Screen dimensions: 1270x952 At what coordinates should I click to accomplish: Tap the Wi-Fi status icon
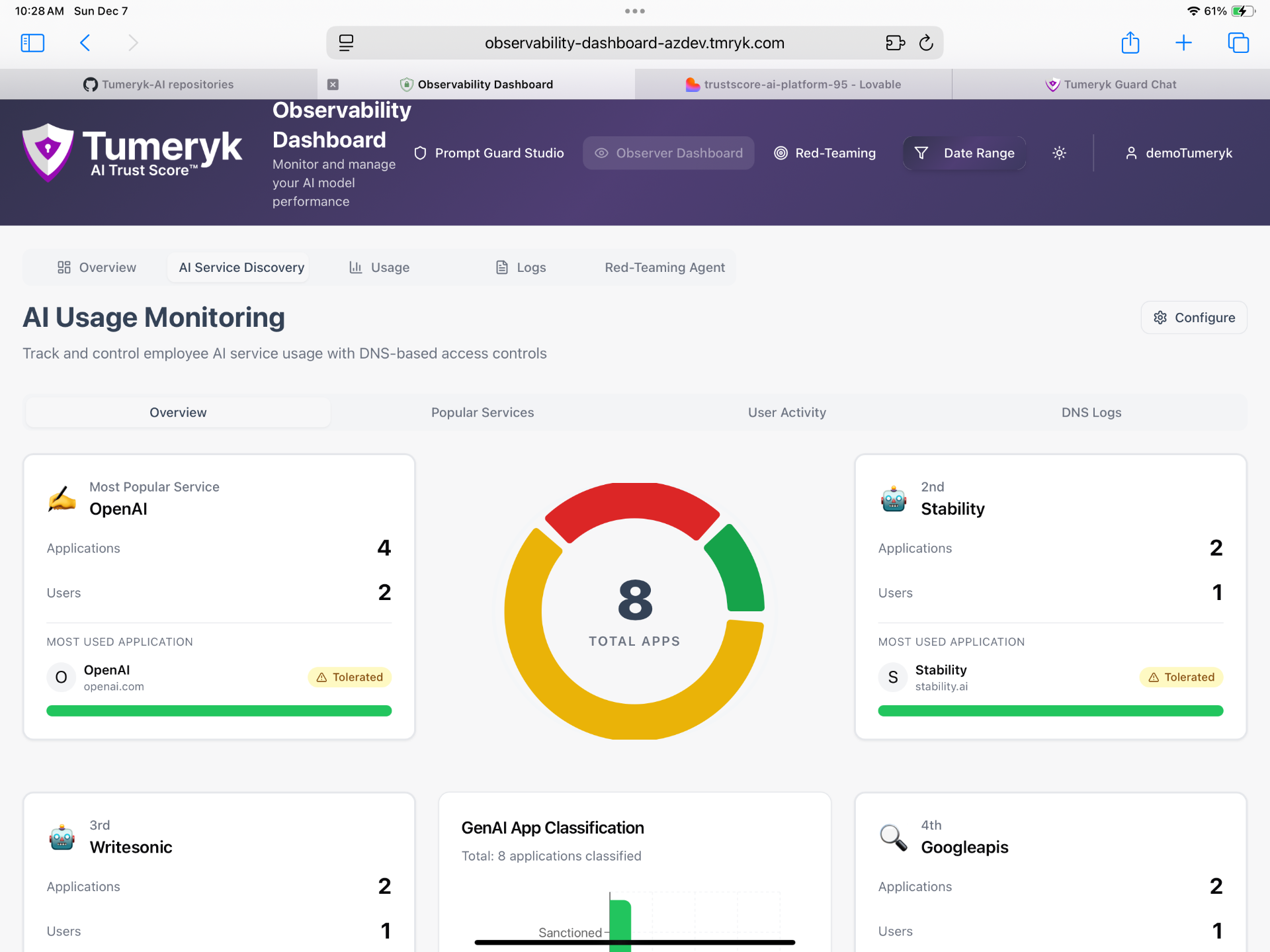[x=1194, y=11]
